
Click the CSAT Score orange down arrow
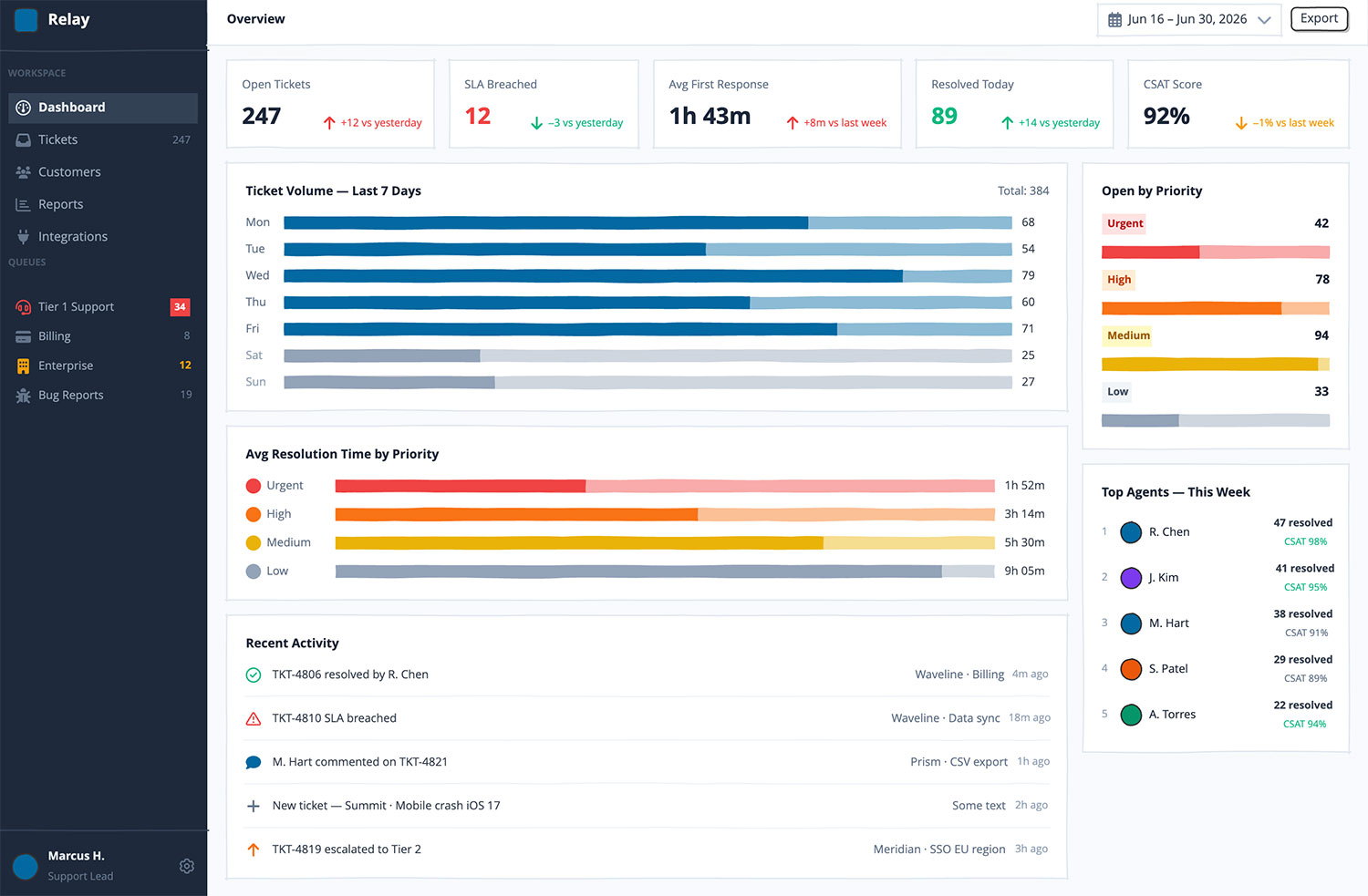coord(1241,123)
